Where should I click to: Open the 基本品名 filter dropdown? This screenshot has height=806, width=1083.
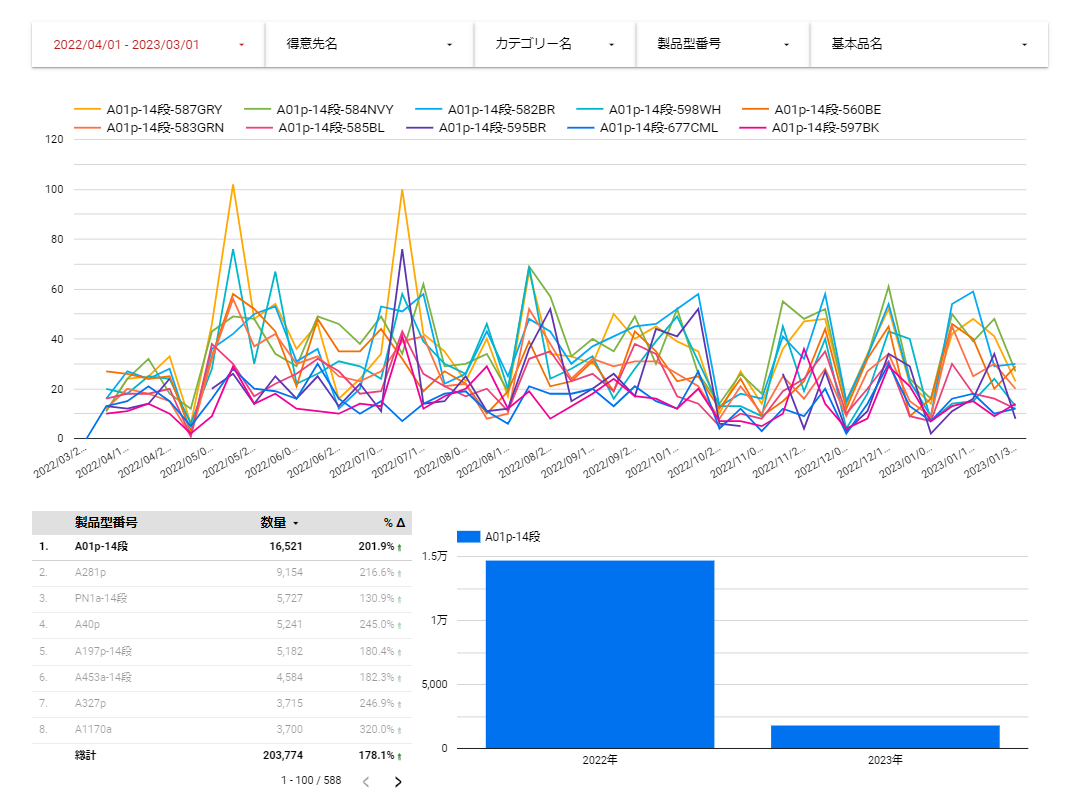[x=929, y=45]
